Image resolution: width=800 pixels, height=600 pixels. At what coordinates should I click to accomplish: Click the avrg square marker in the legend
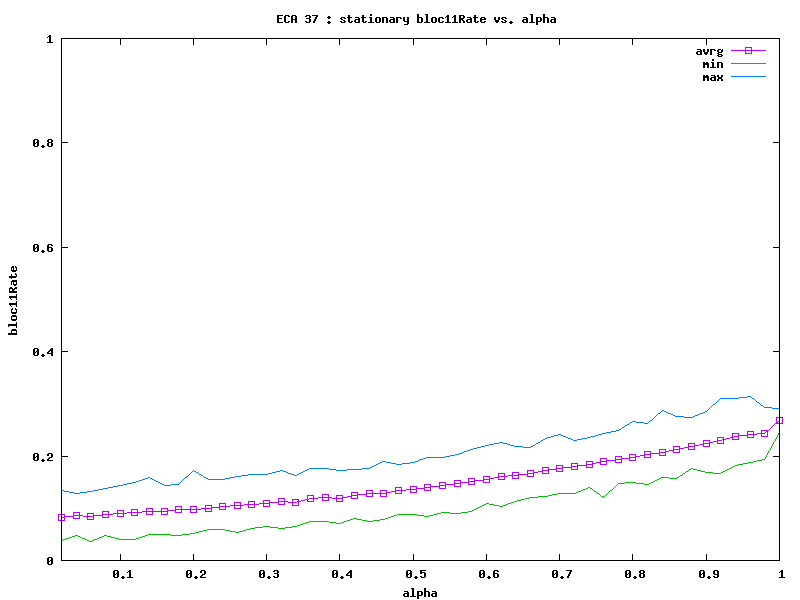tap(748, 50)
